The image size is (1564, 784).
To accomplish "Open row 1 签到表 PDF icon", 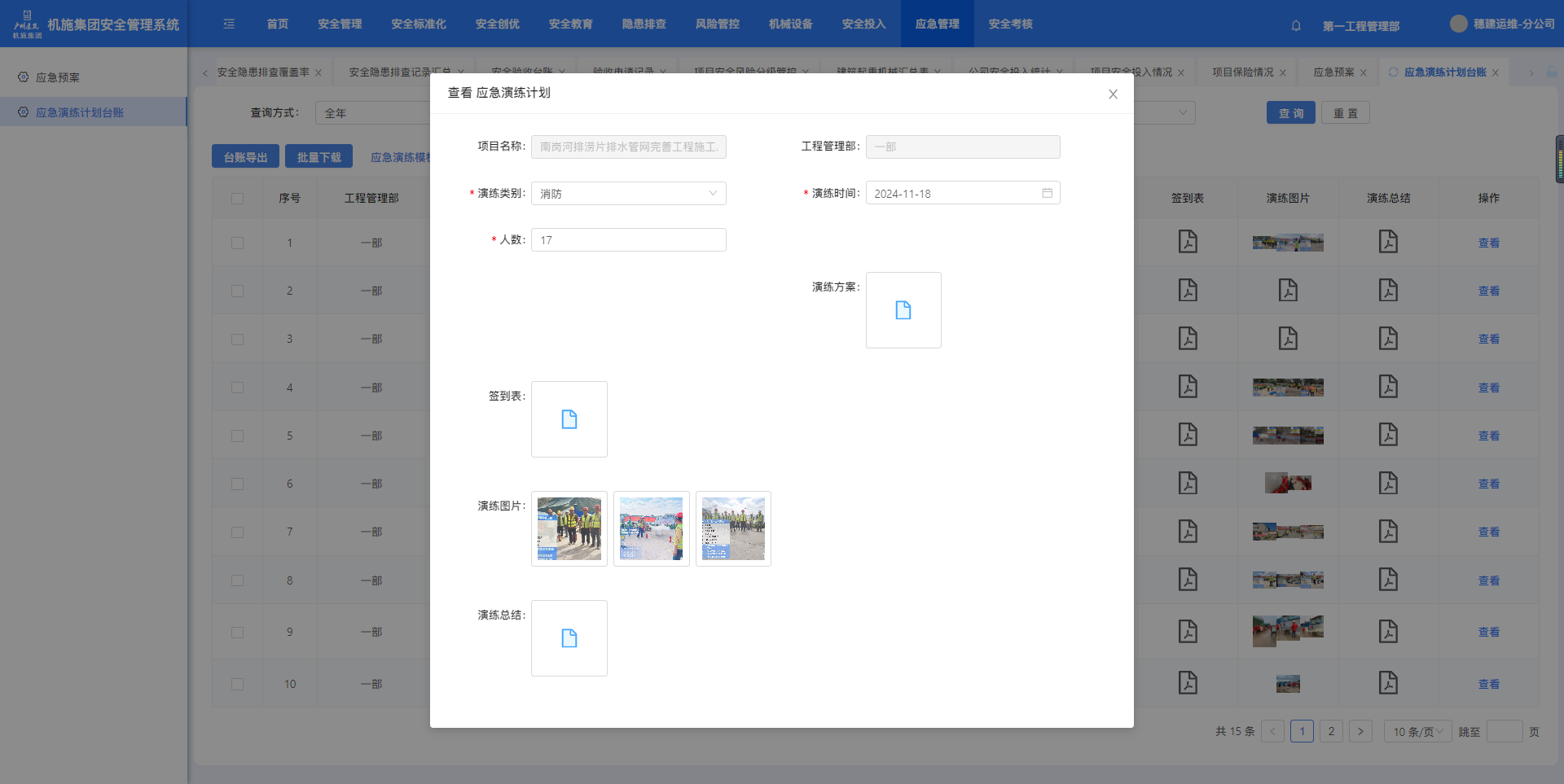I will click(1188, 242).
